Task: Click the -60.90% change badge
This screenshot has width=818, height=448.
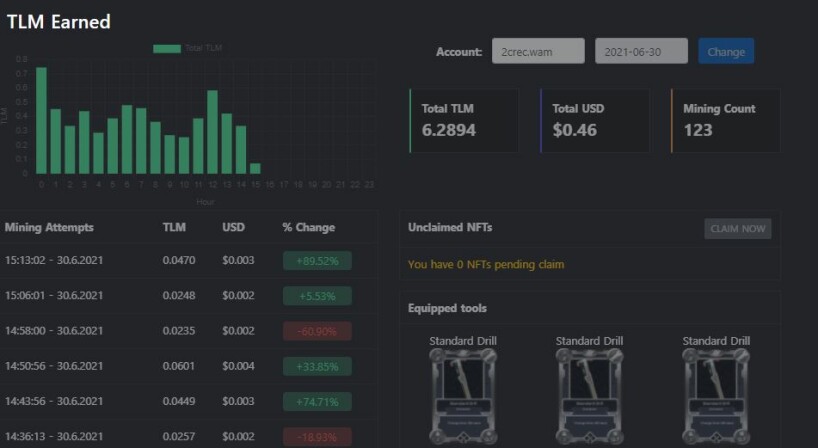Action: point(317,331)
